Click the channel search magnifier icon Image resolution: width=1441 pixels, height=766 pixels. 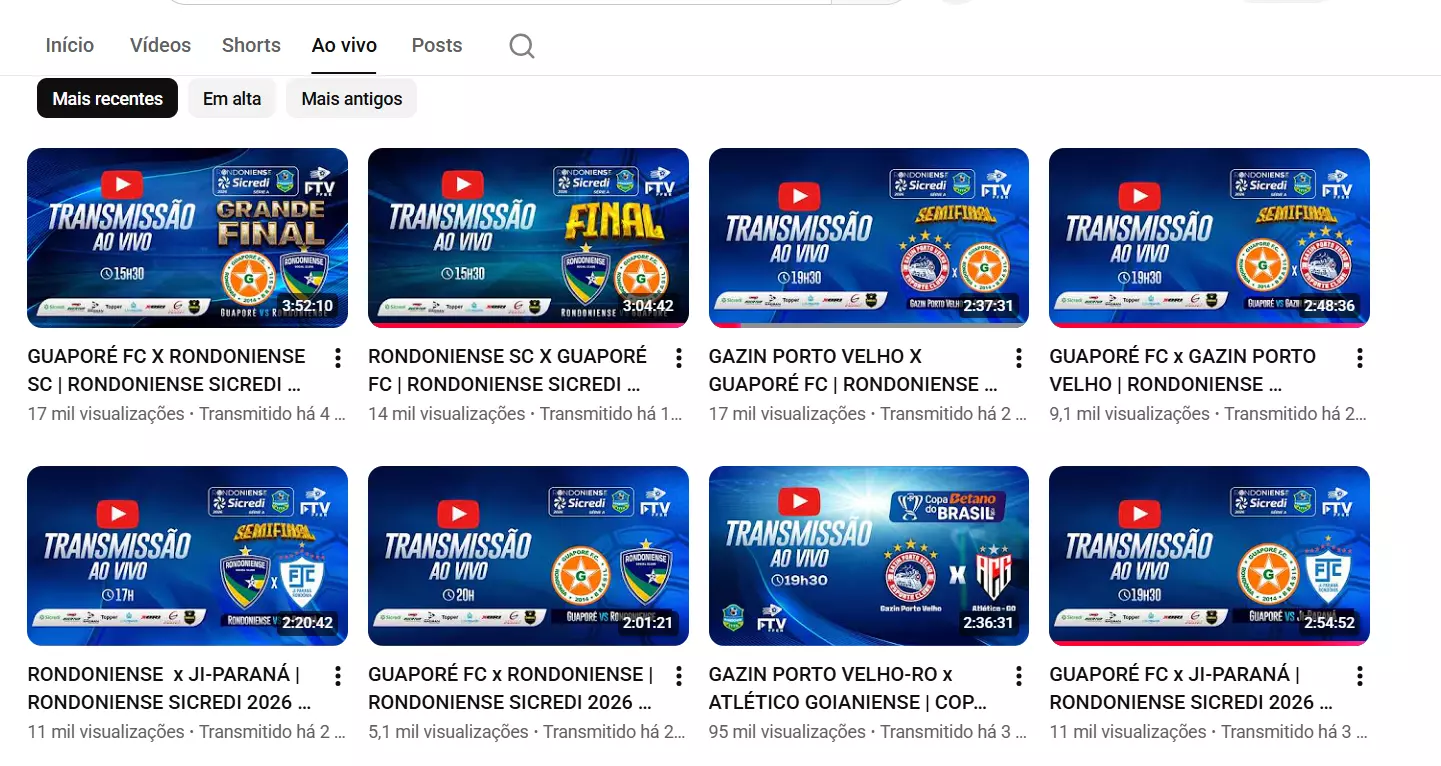click(x=521, y=46)
